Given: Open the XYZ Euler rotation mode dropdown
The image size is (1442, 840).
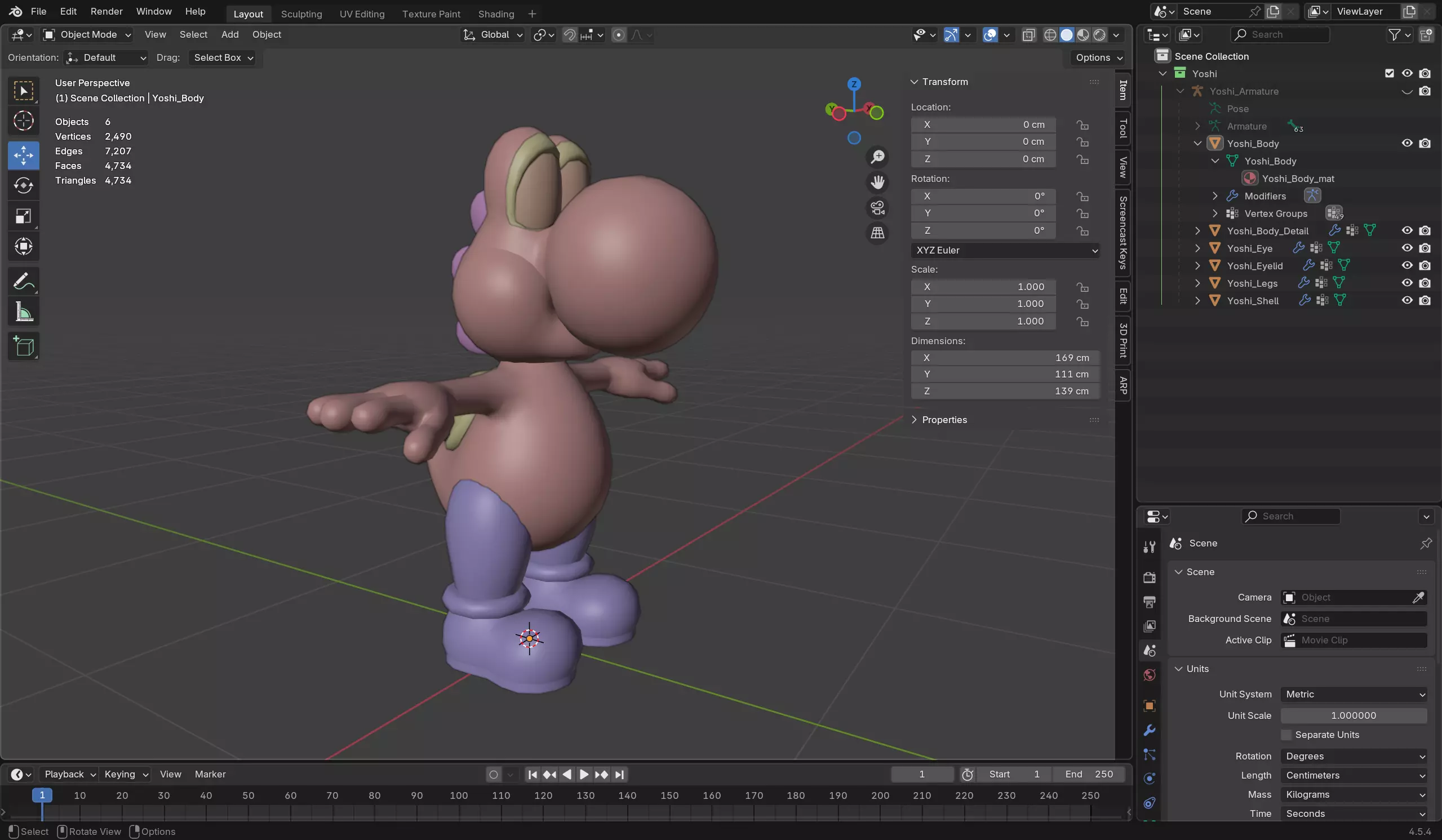Looking at the screenshot, I should click(1005, 250).
